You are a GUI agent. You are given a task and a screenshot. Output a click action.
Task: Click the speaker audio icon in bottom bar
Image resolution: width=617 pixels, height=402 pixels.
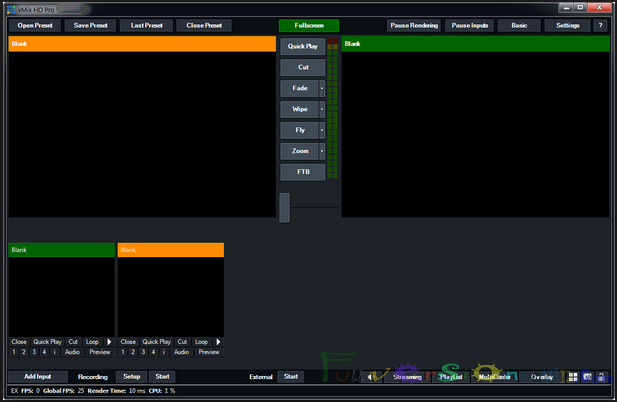pos(370,377)
